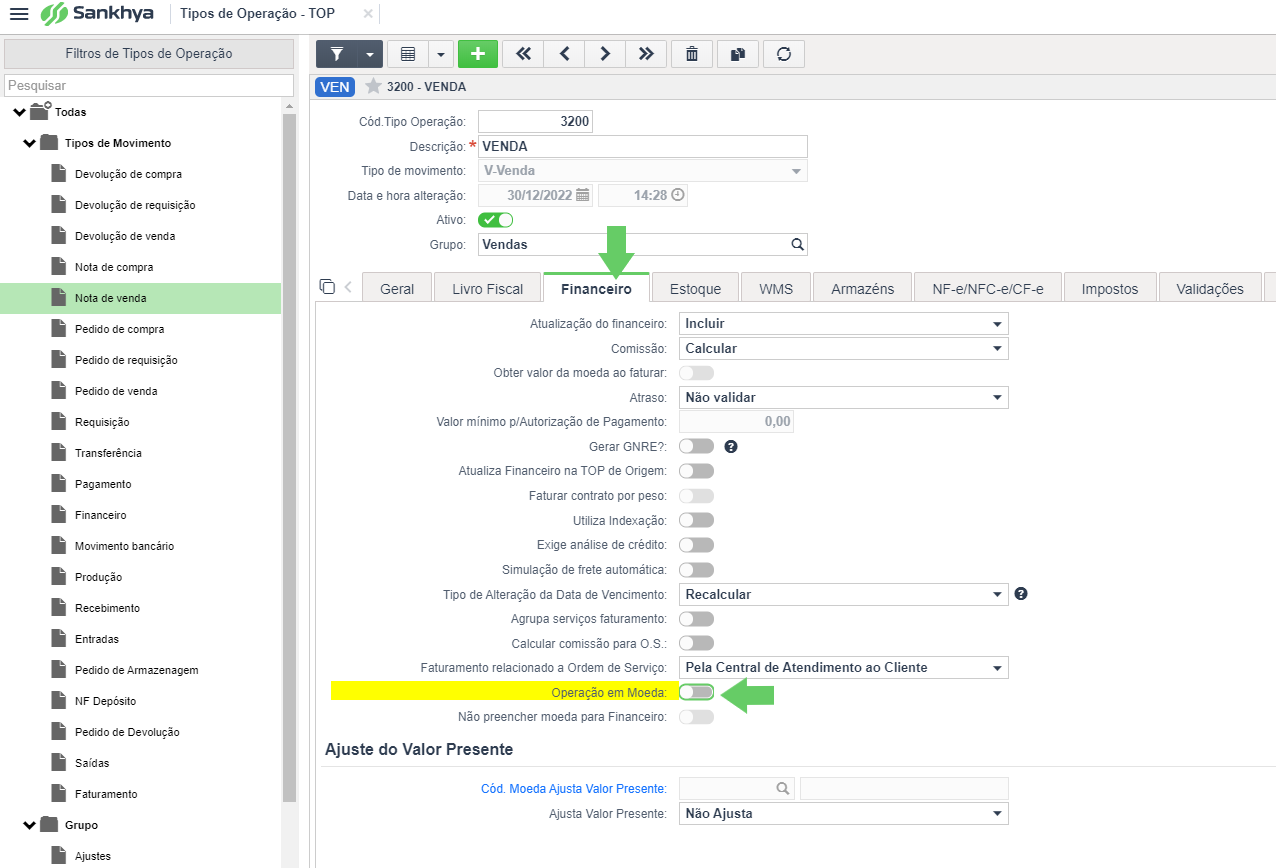Viewport: 1276px width, 868px height.
Task: Click Filtros de Tipos de Operação button
Action: coord(149,53)
